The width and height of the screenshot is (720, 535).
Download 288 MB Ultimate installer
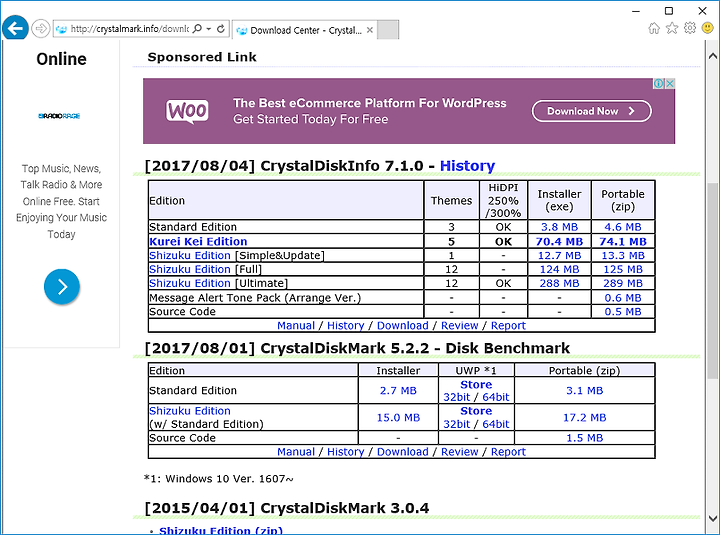[x=559, y=283]
